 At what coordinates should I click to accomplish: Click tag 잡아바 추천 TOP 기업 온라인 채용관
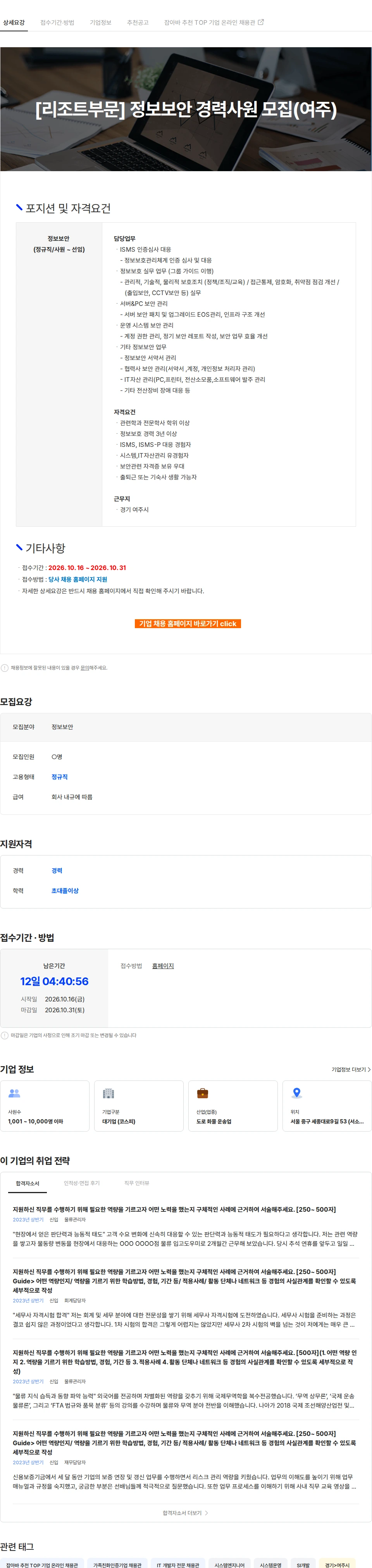pyautogui.click(x=42, y=1564)
